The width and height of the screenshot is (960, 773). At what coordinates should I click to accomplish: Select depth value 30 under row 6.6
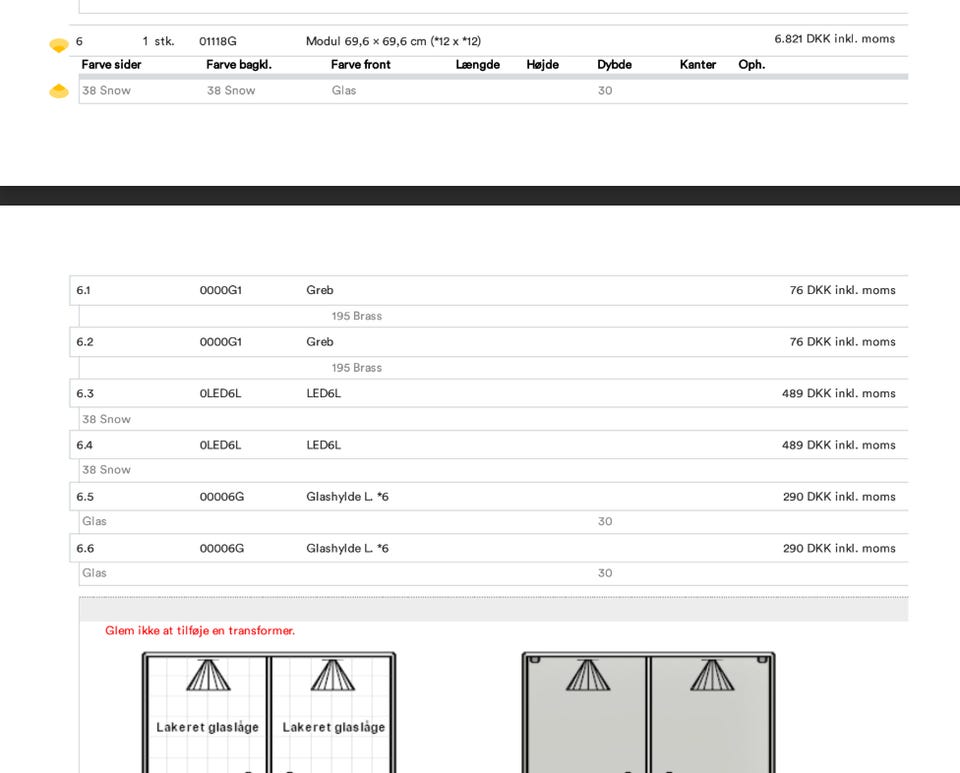tap(605, 573)
